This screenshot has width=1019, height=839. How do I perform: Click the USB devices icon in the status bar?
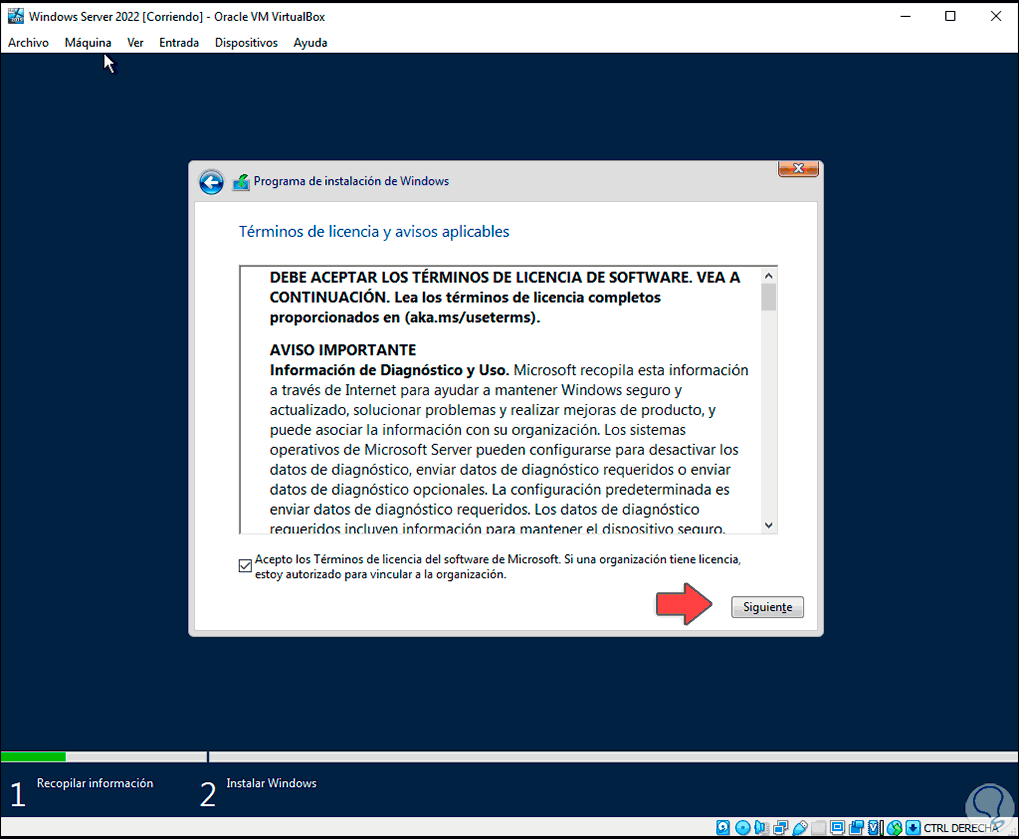click(800, 827)
